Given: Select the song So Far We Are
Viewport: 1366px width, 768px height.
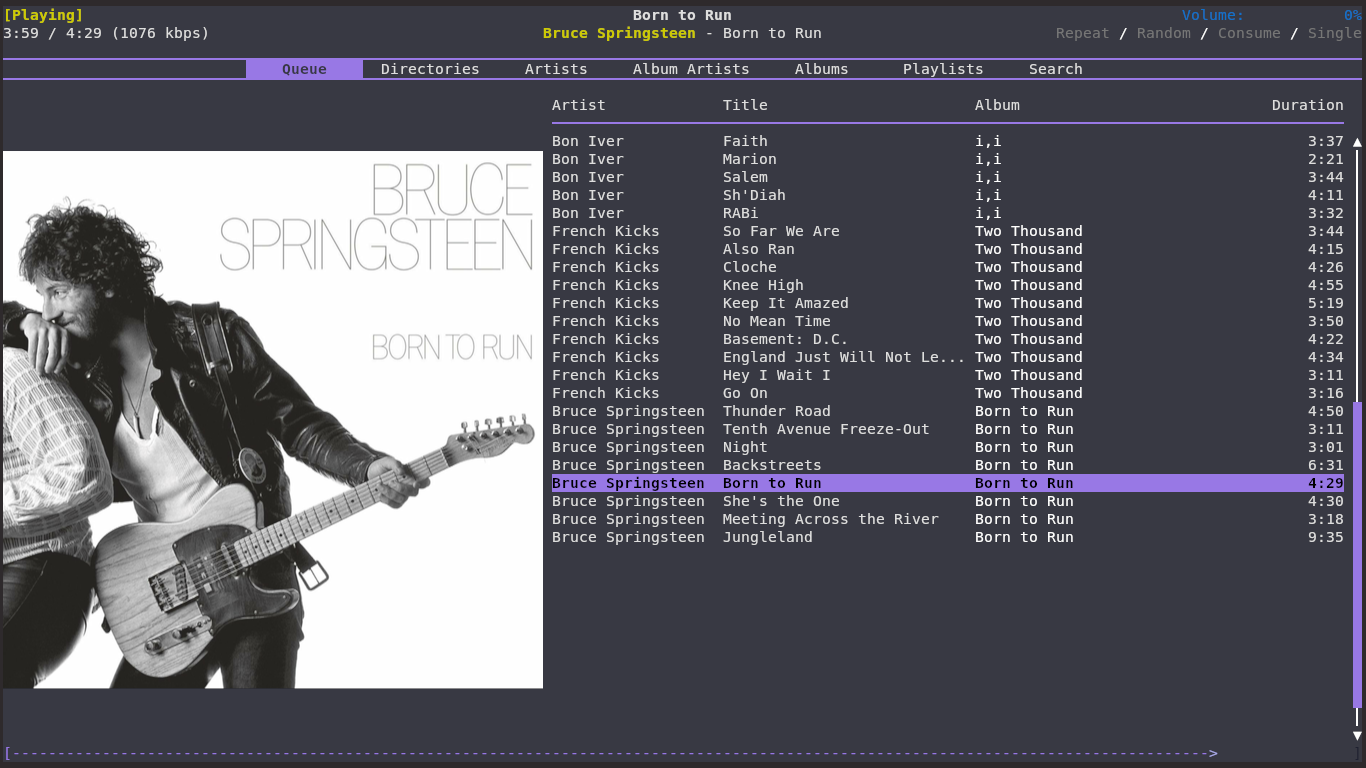Looking at the screenshot, I should click(948, 231).
